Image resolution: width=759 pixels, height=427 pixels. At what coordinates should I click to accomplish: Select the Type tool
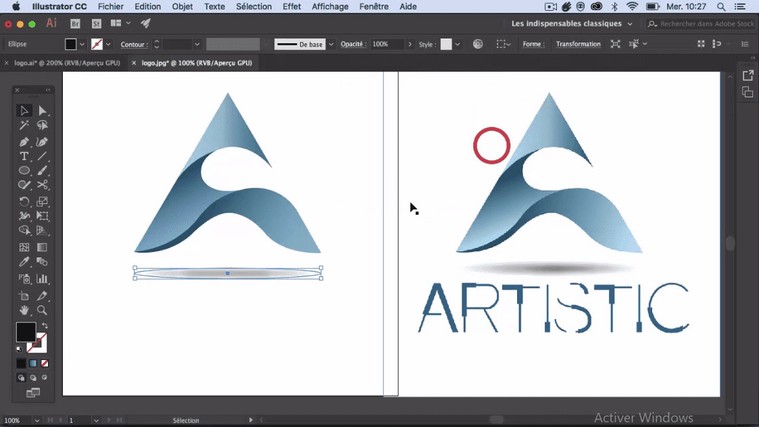pos(24,156)
